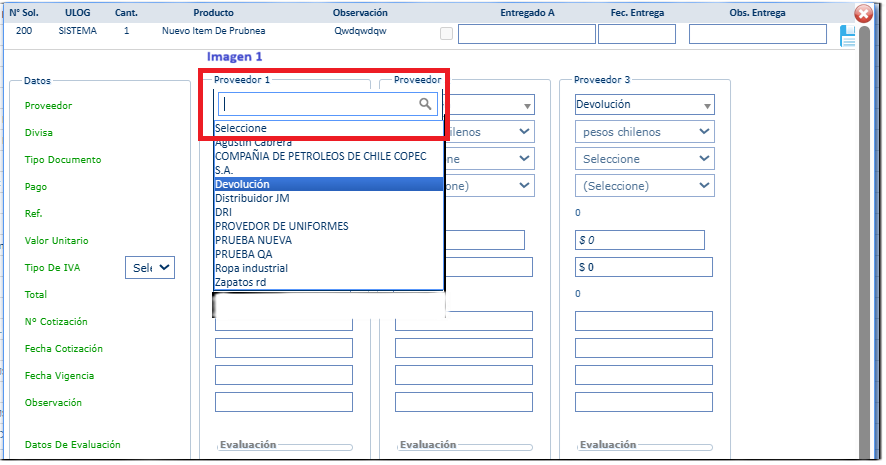Viewport: 886px width, 465px height.
Task: Select PRUEBA QA supplier option
Action: (328, 254)
